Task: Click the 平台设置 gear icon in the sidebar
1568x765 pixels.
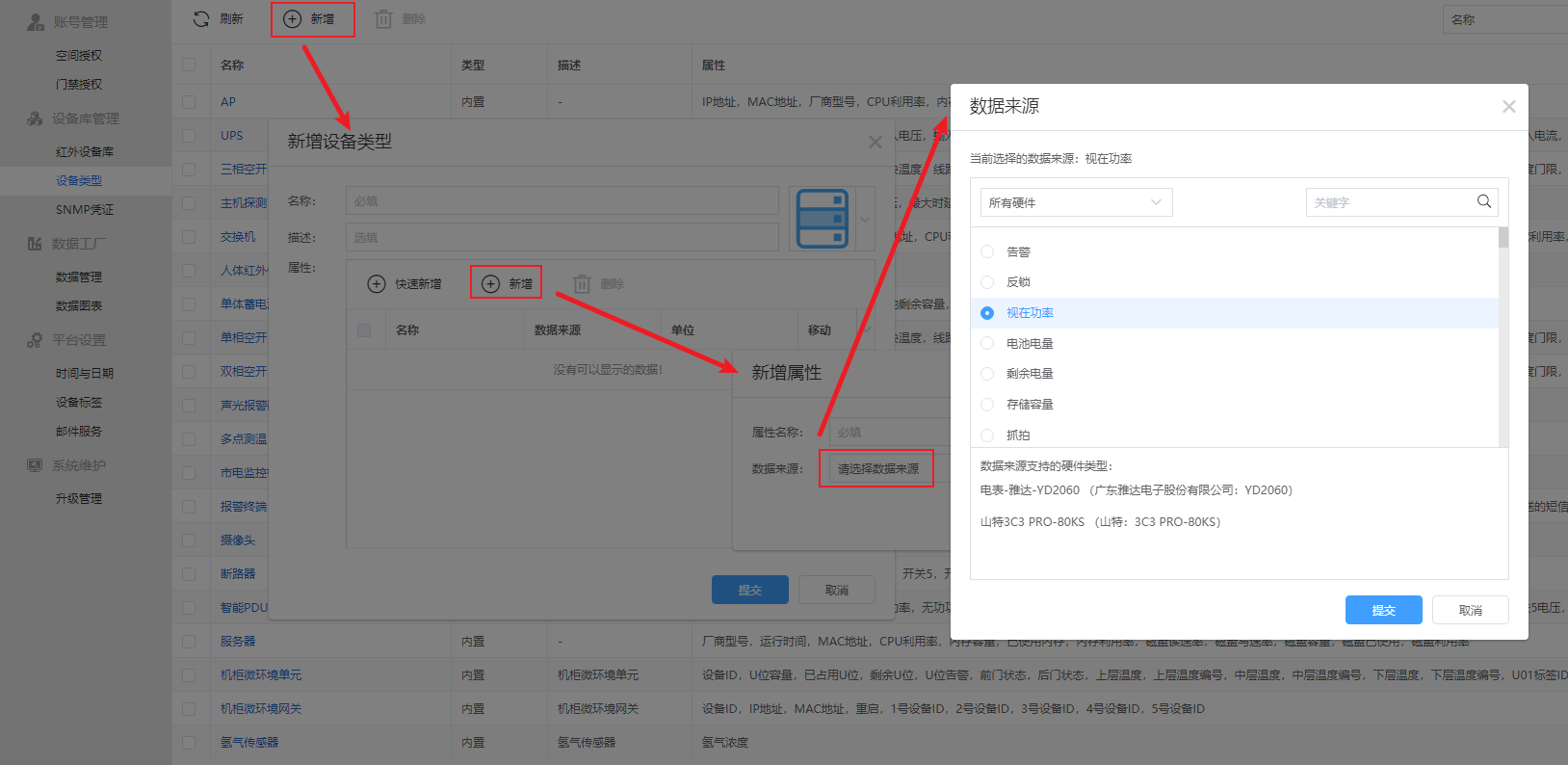Action: click(x=35, y=340)
